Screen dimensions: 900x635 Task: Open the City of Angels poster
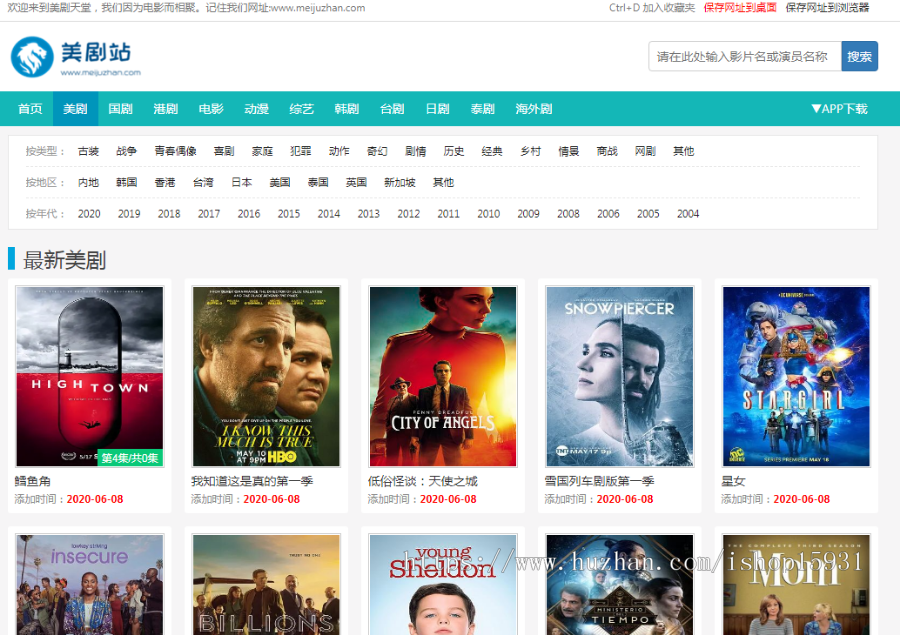click(443, 376)
